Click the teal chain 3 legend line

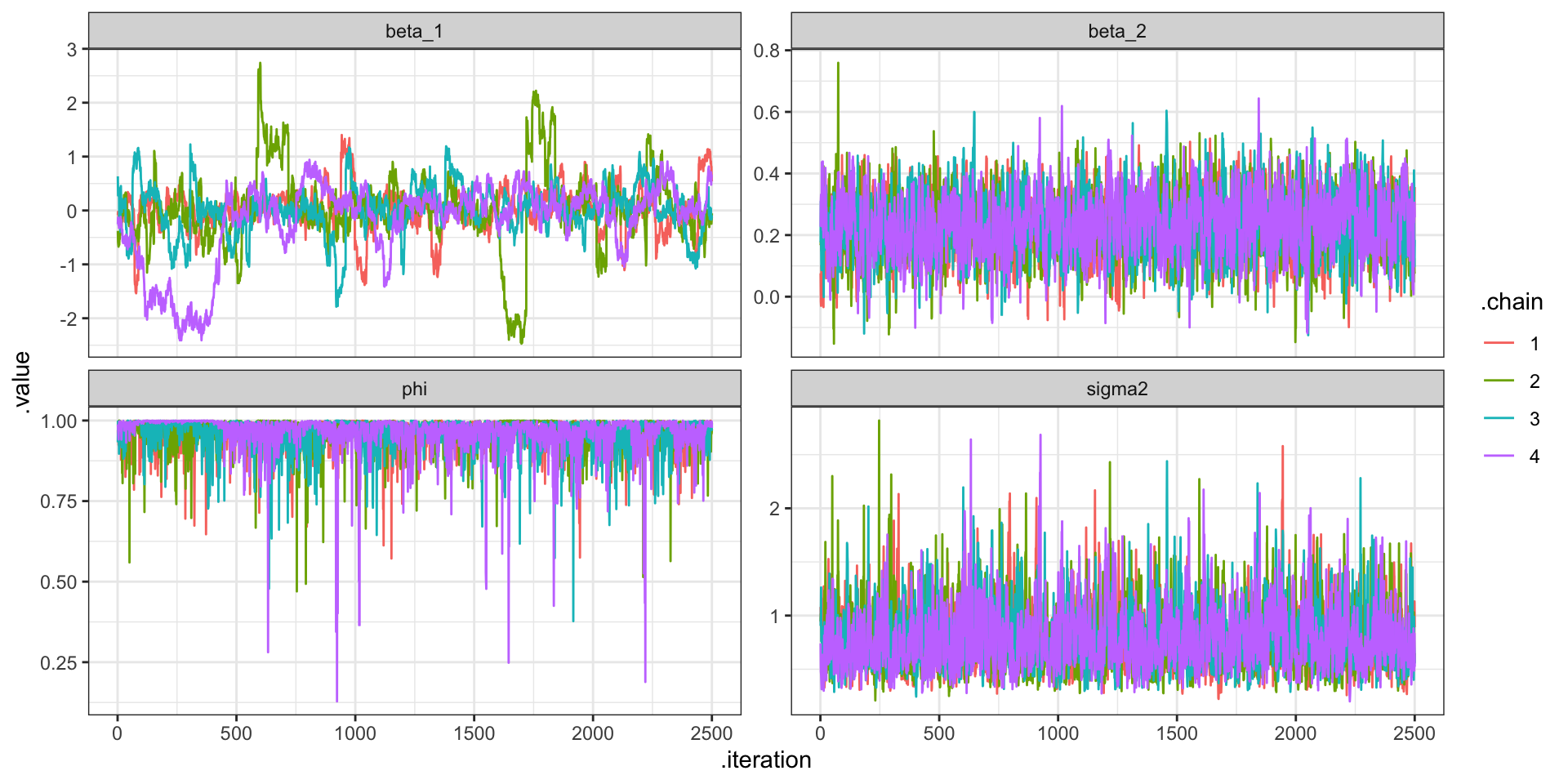[x=1499, y=419]
